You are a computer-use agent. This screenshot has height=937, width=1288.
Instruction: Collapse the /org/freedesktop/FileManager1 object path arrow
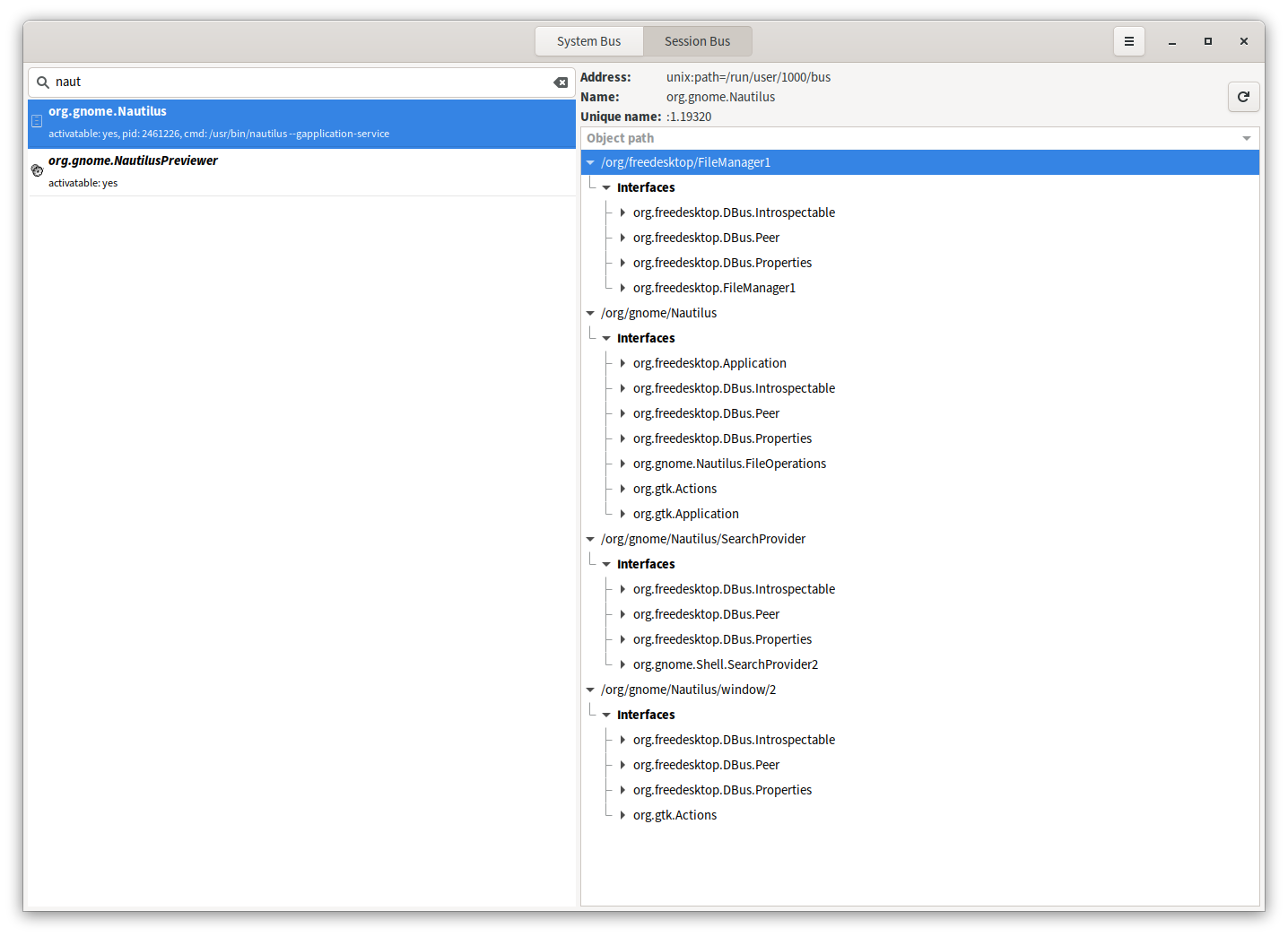click(x=590, y=162)
